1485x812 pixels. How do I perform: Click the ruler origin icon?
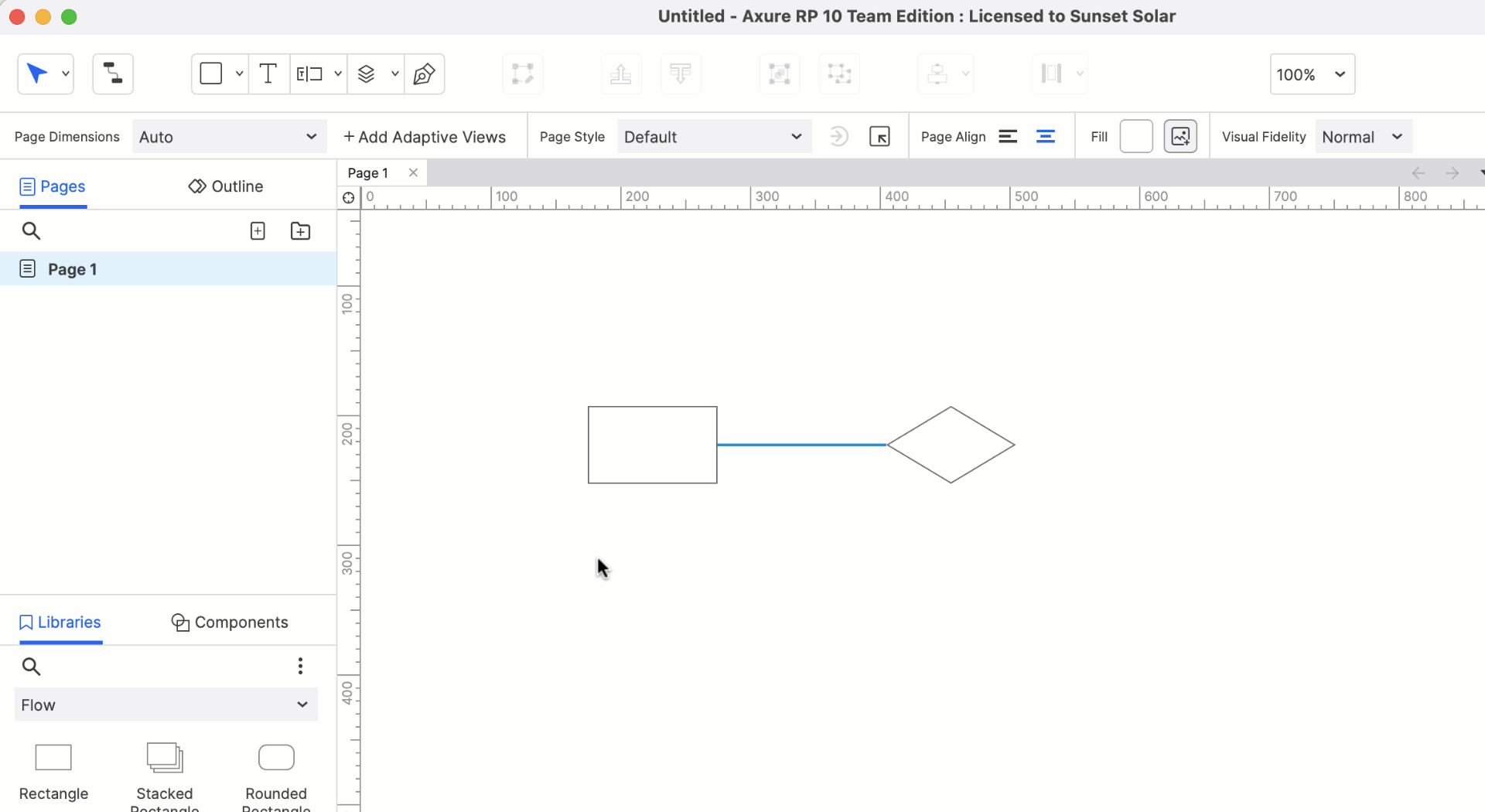click(x=349, y=198)
